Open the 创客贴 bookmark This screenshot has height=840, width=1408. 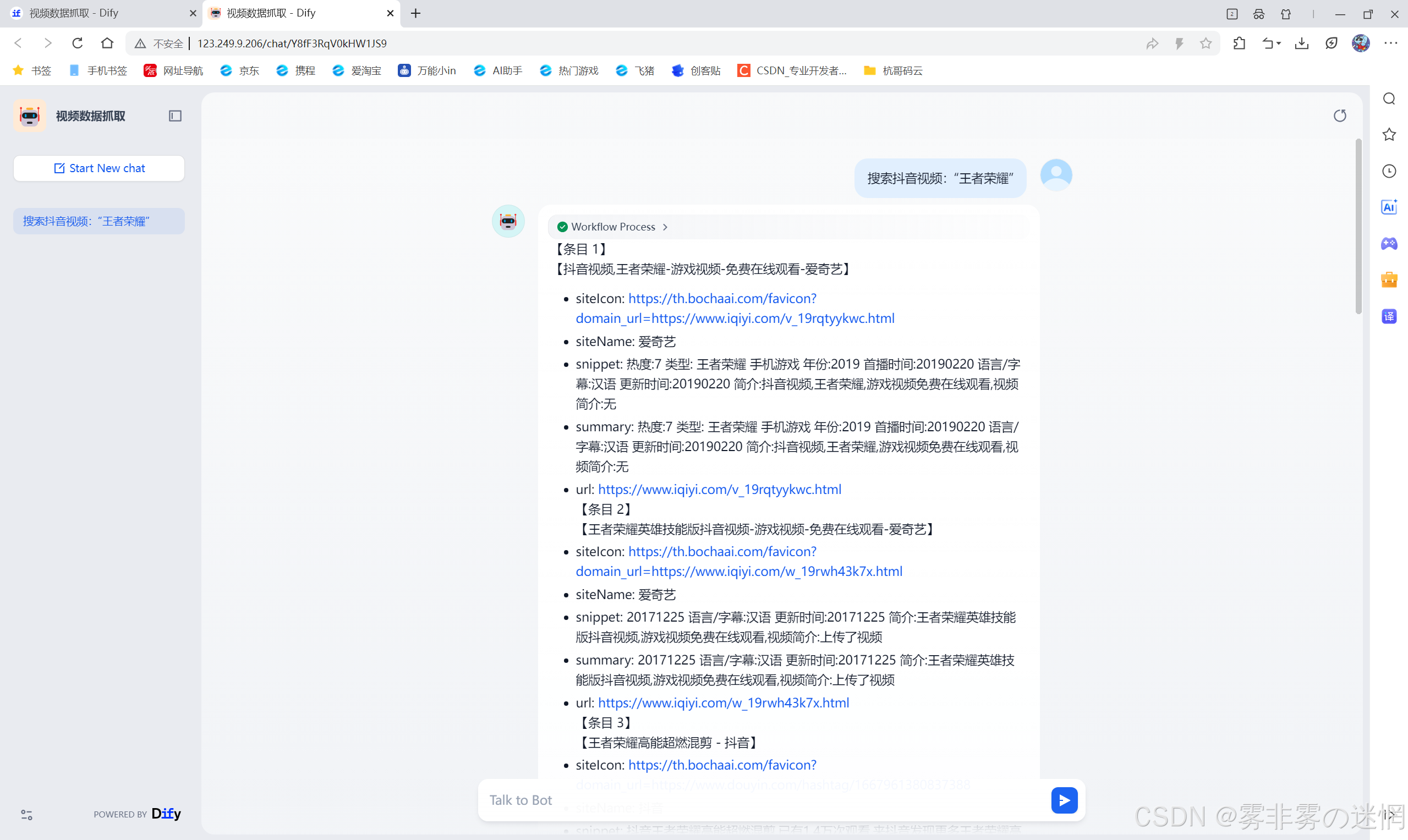click(696, 70)
